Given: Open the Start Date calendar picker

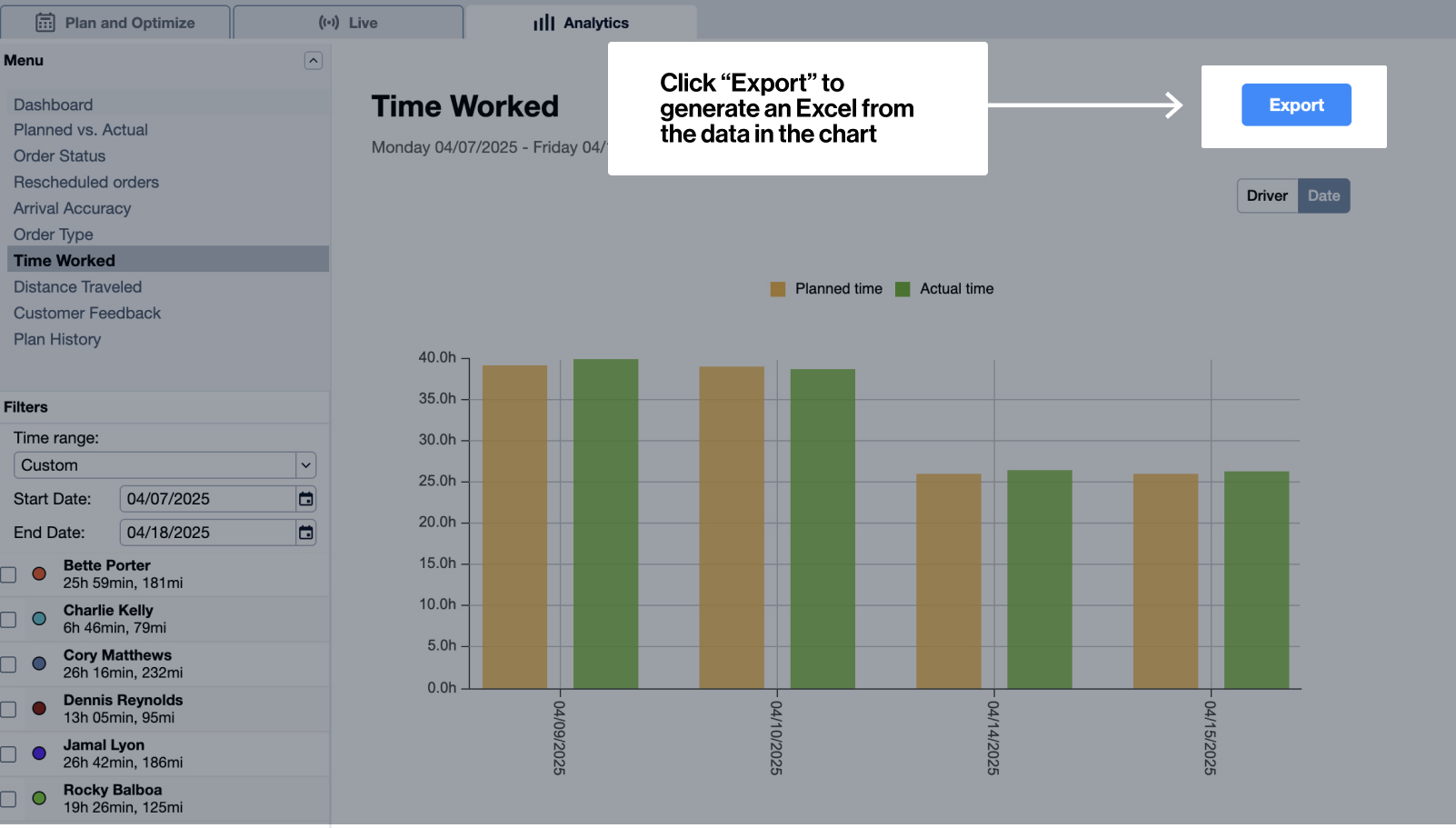Looking at the screenshot, I should [x=305, y=498].
